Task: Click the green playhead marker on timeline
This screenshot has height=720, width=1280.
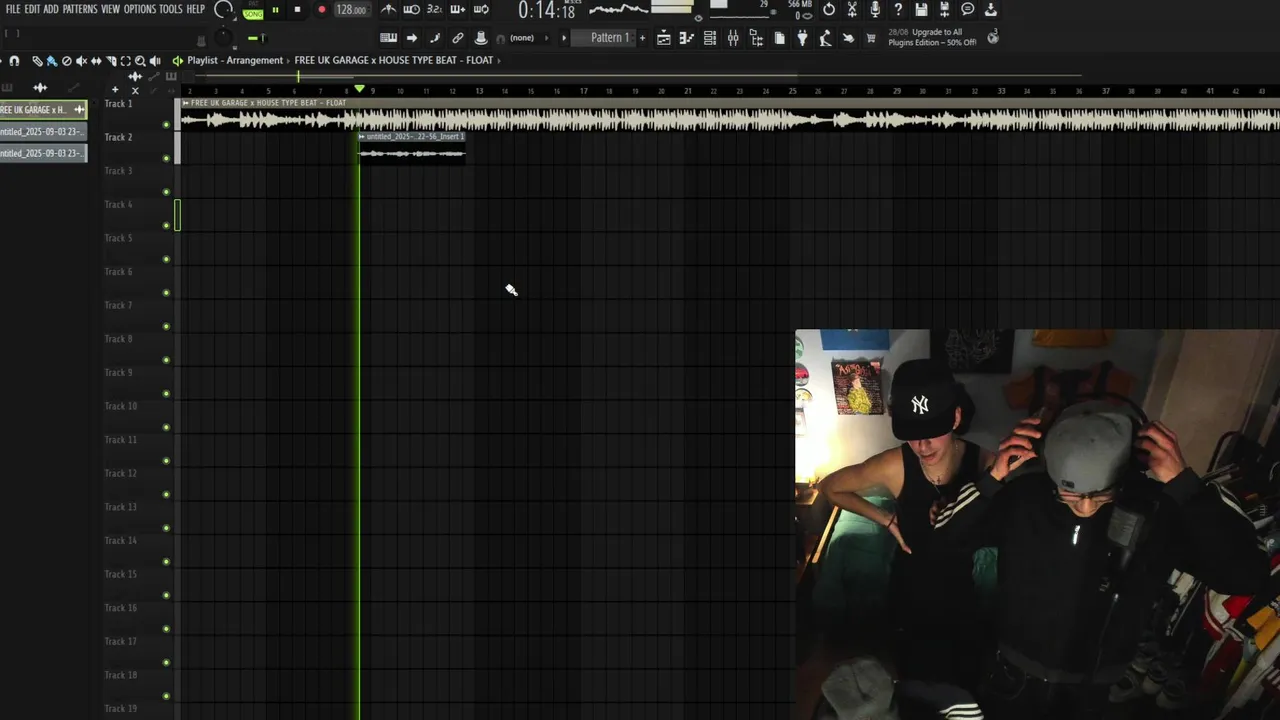Action: [359, 90]
